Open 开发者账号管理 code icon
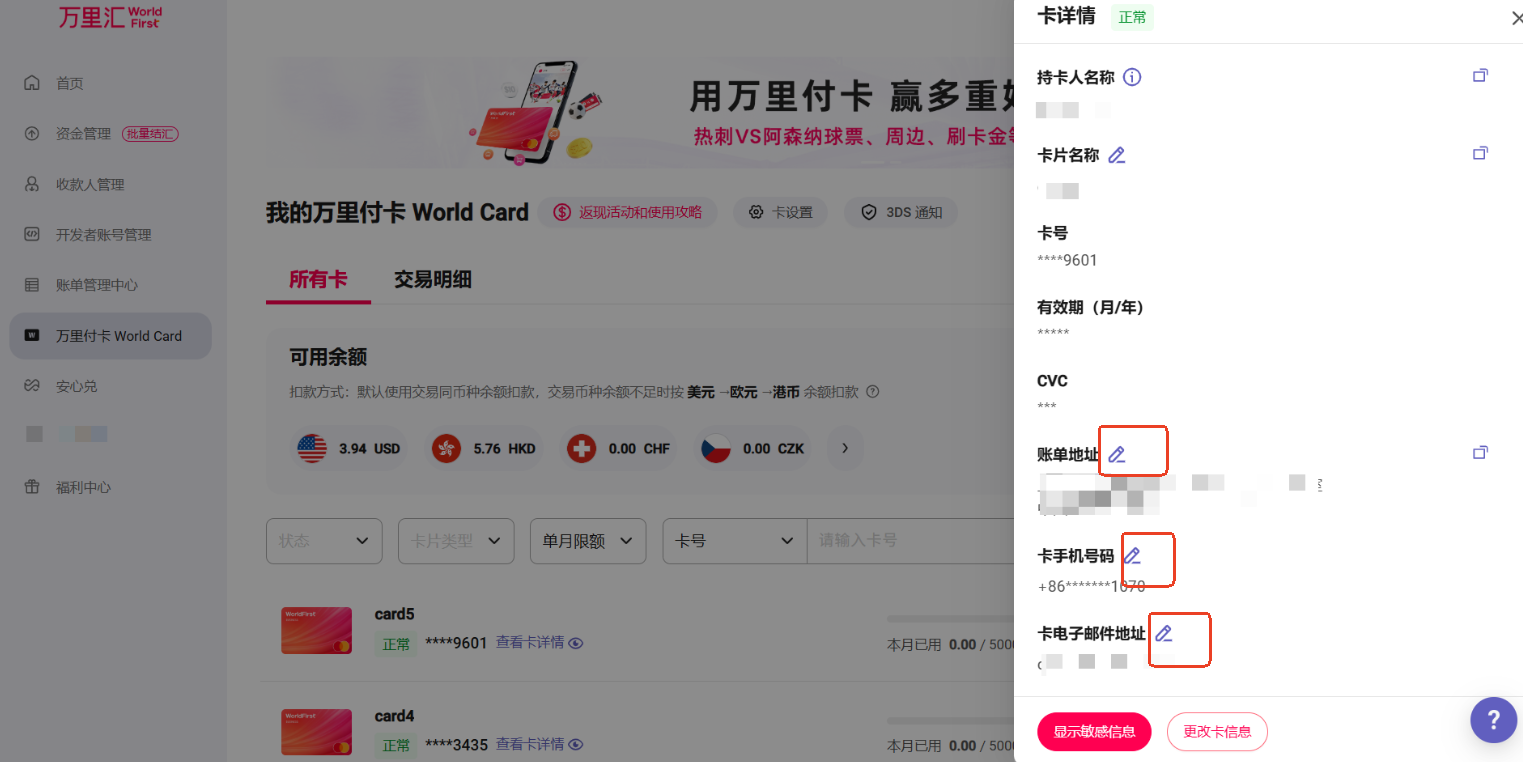The width and height of the screenshot is (1523, 762). [x=32, y=234]
